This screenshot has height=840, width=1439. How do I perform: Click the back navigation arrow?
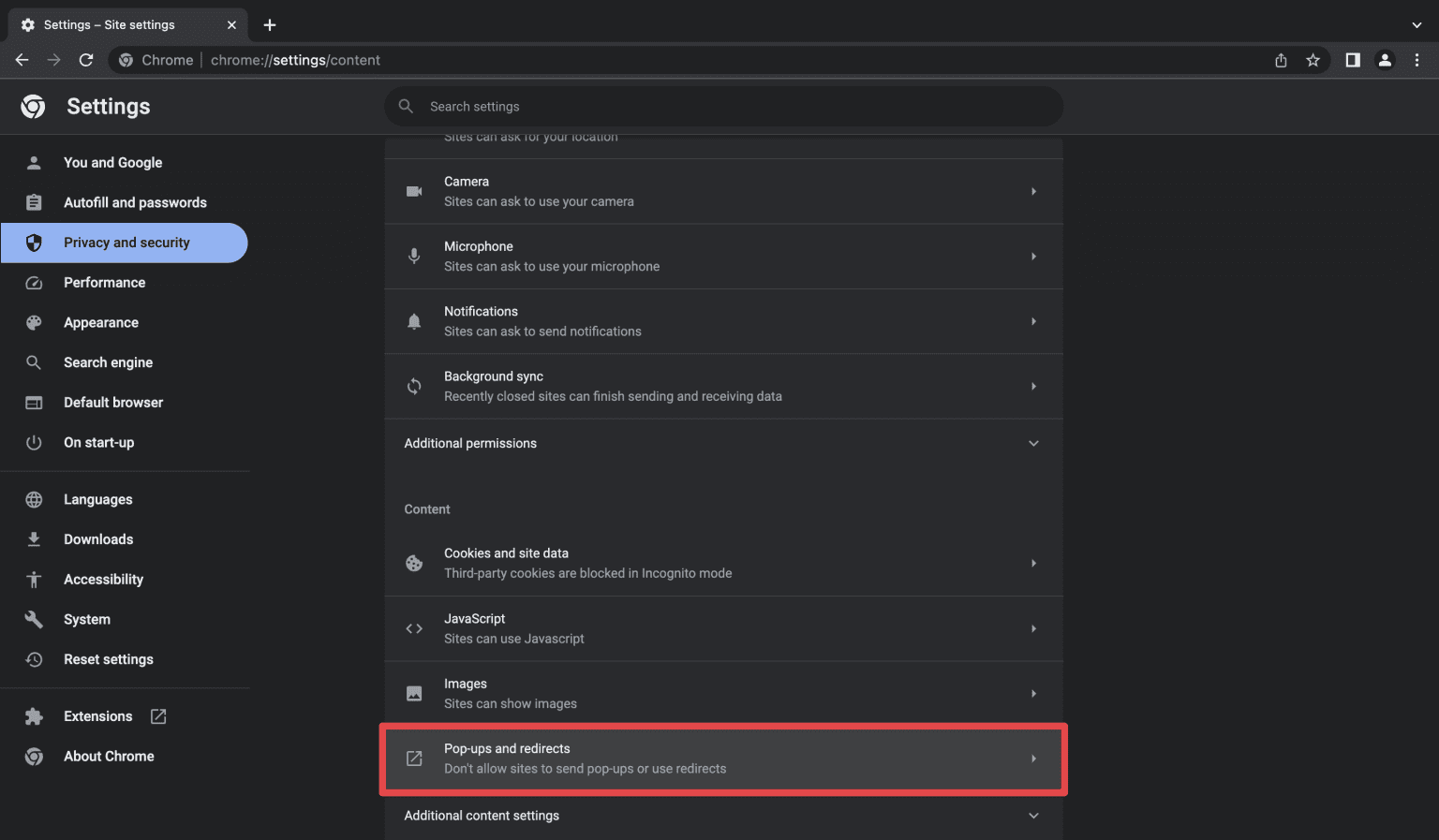(22, 60)
